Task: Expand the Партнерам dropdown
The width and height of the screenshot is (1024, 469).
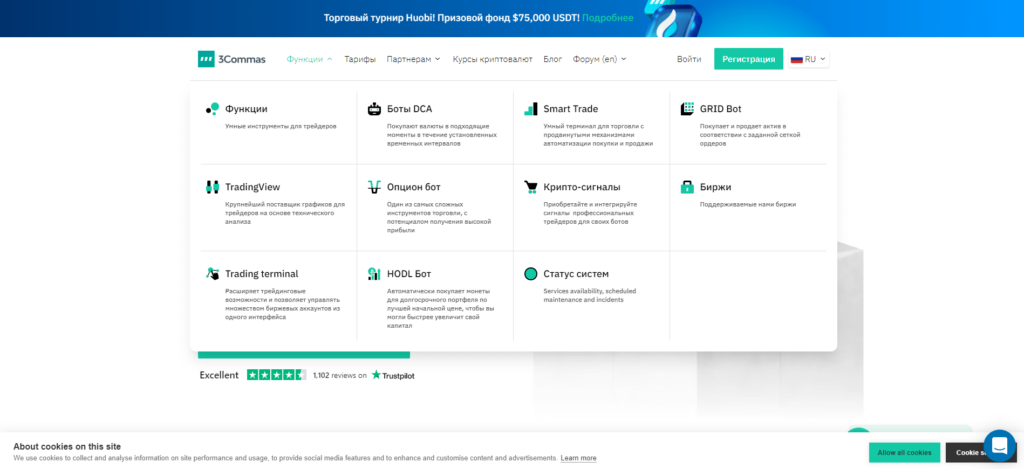Action: pyautogui.click(x=413, y=59)
